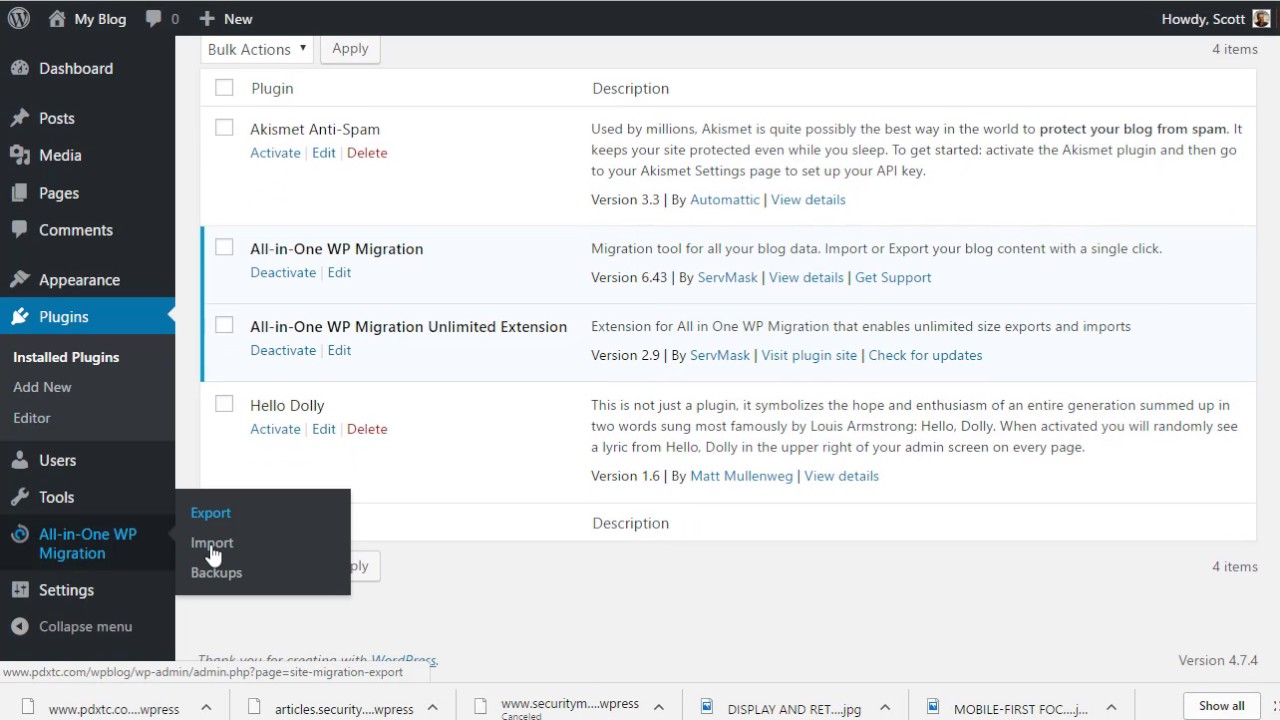Click the MOBILE-FIRST FOC file icon
The width and height of the screenshot is (1280, 720).
933,707
